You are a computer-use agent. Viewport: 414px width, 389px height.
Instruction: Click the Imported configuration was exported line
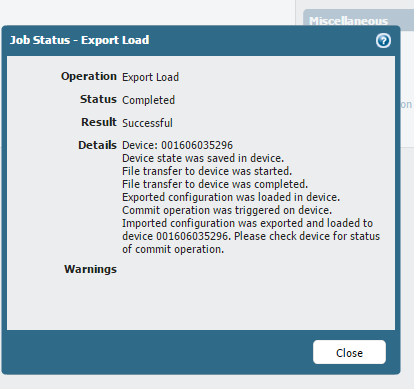247,223
